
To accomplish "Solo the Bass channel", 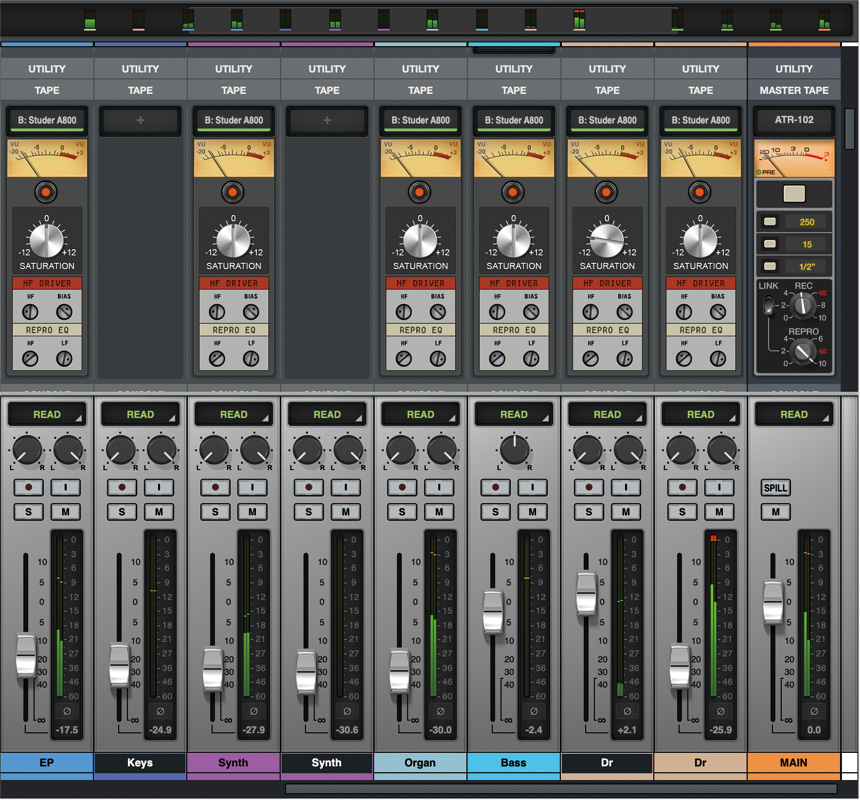I will tap(495, 512).
